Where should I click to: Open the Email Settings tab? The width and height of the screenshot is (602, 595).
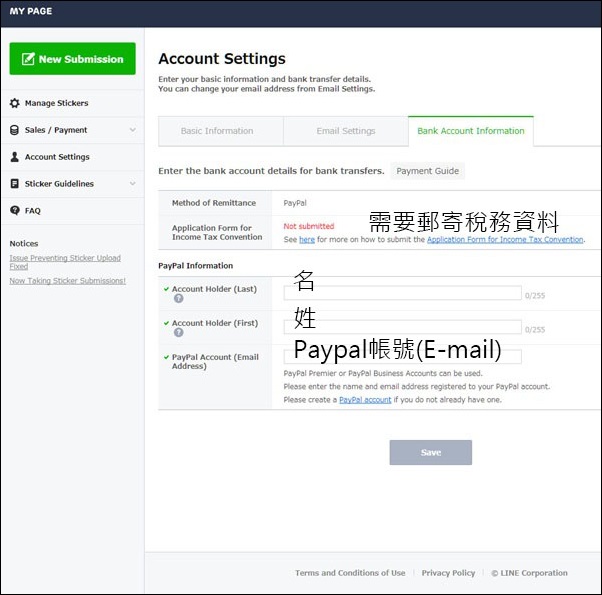[345, 131]
